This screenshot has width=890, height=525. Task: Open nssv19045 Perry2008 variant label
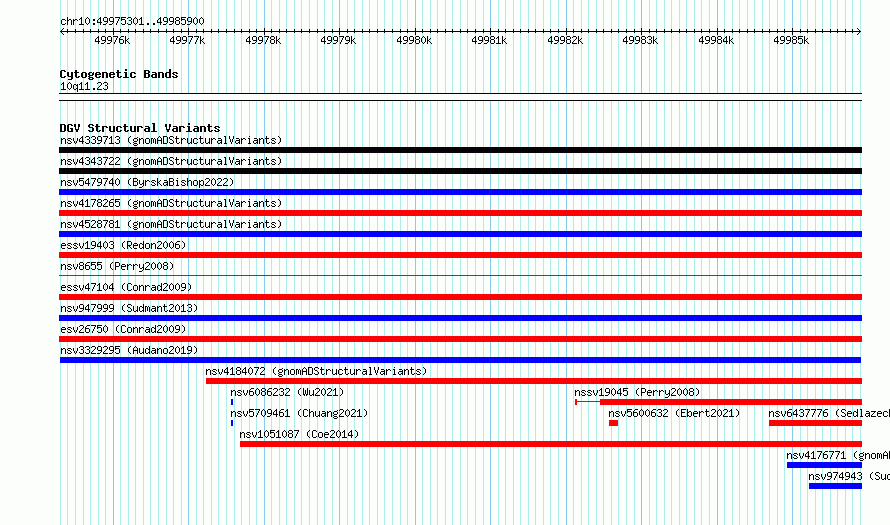(637, 392)
